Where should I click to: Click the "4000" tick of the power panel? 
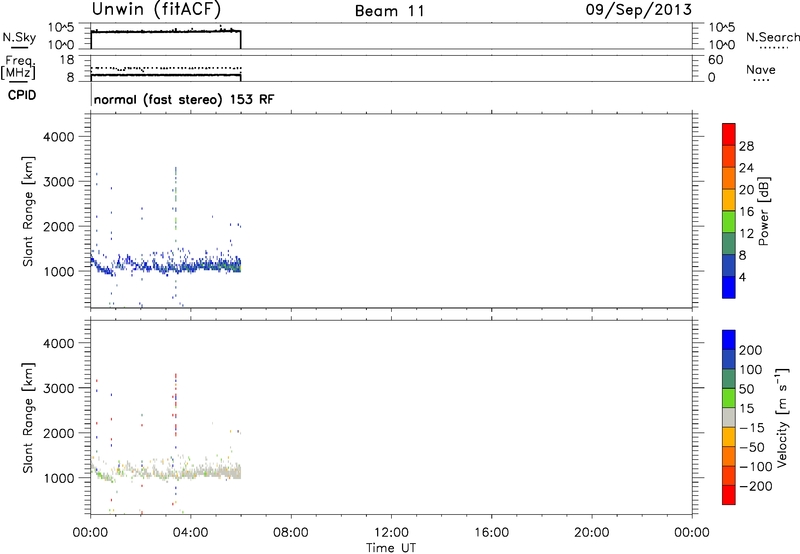pos(59,137)
